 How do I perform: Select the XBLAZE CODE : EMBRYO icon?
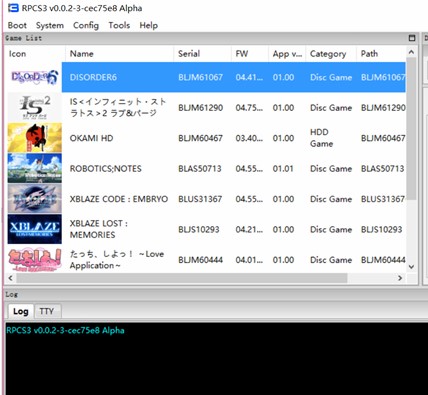click(35, 199)
